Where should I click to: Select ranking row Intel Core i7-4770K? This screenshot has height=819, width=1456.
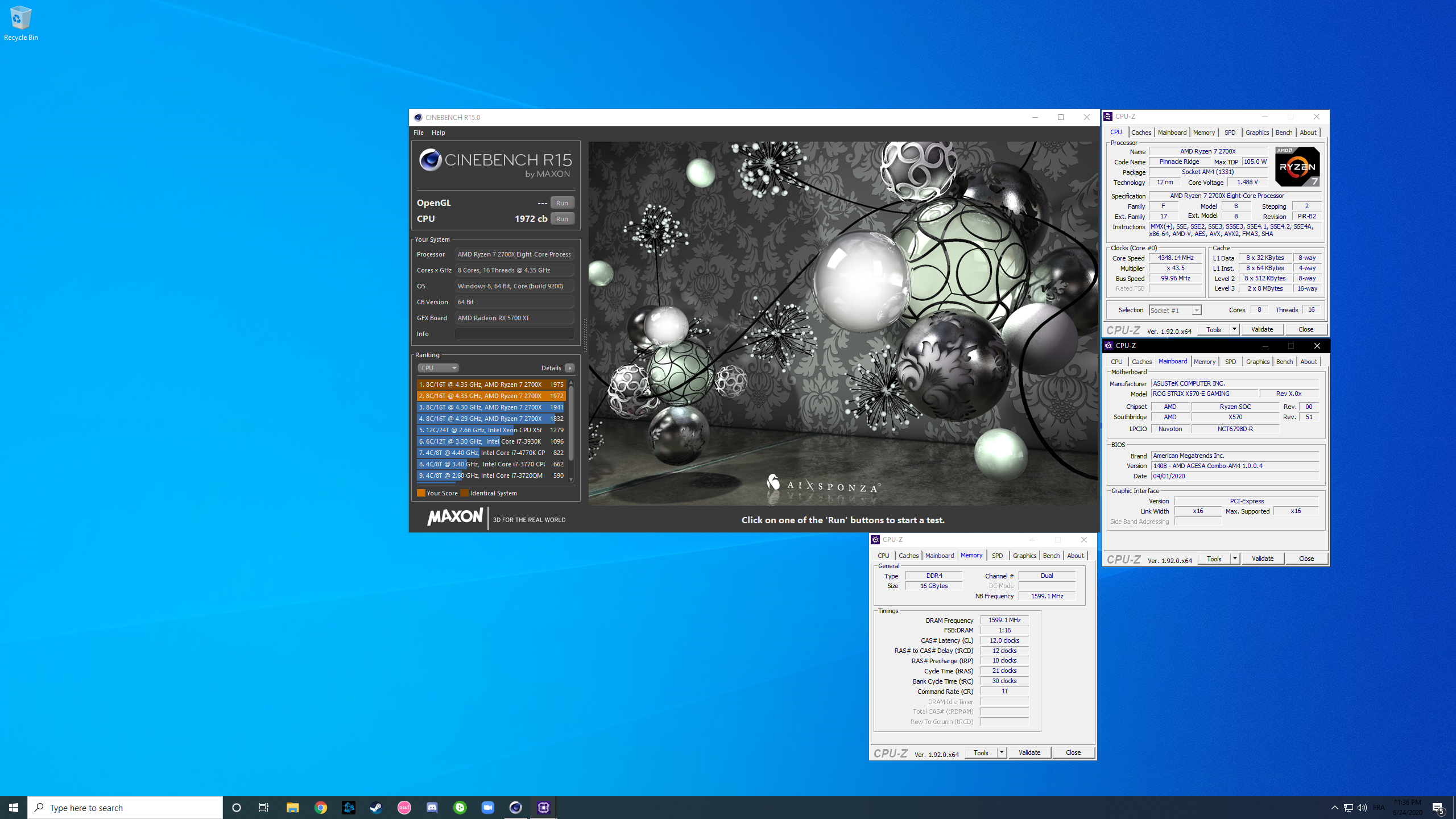(491, 453)
